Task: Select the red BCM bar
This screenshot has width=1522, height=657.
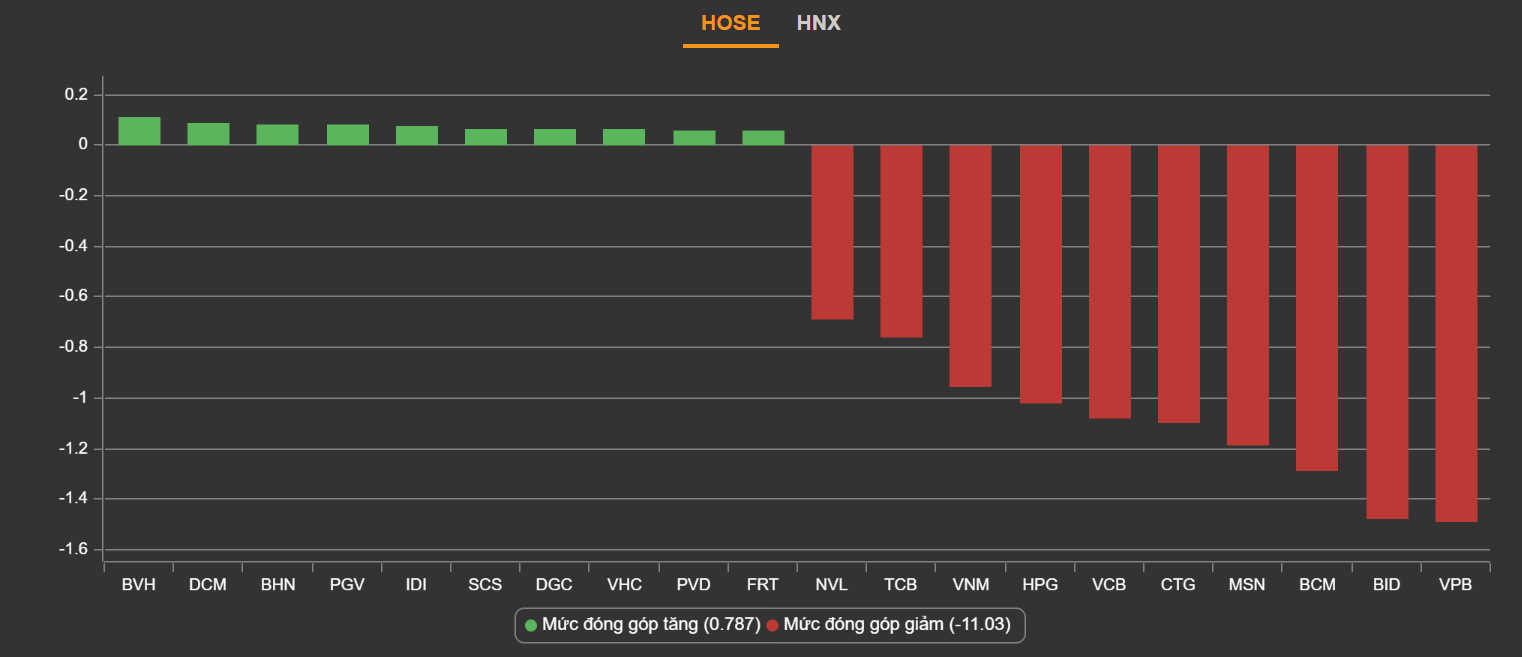Action: [x=1317, y=308]
